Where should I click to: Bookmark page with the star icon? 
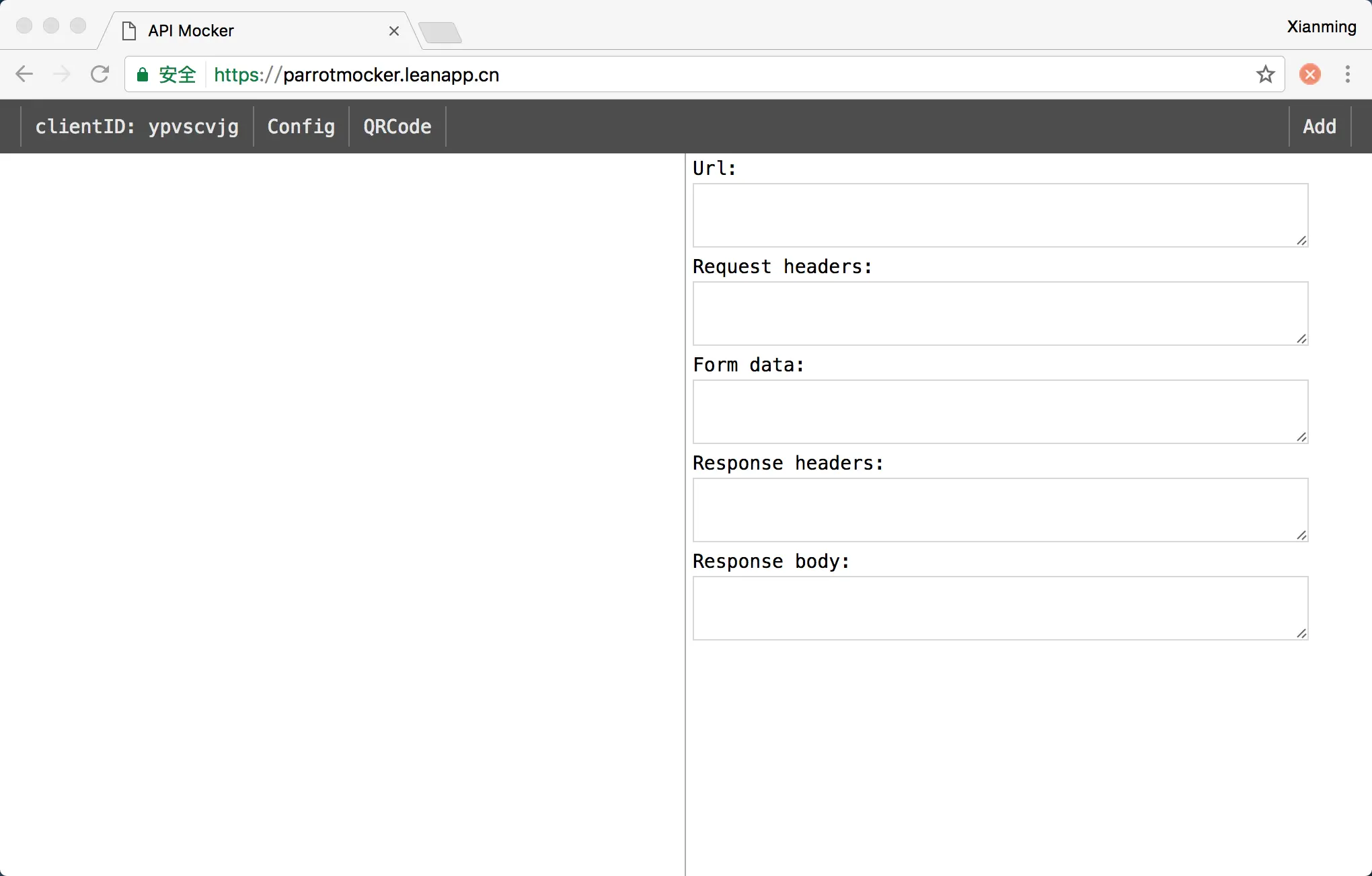[x=1265, y=74]
